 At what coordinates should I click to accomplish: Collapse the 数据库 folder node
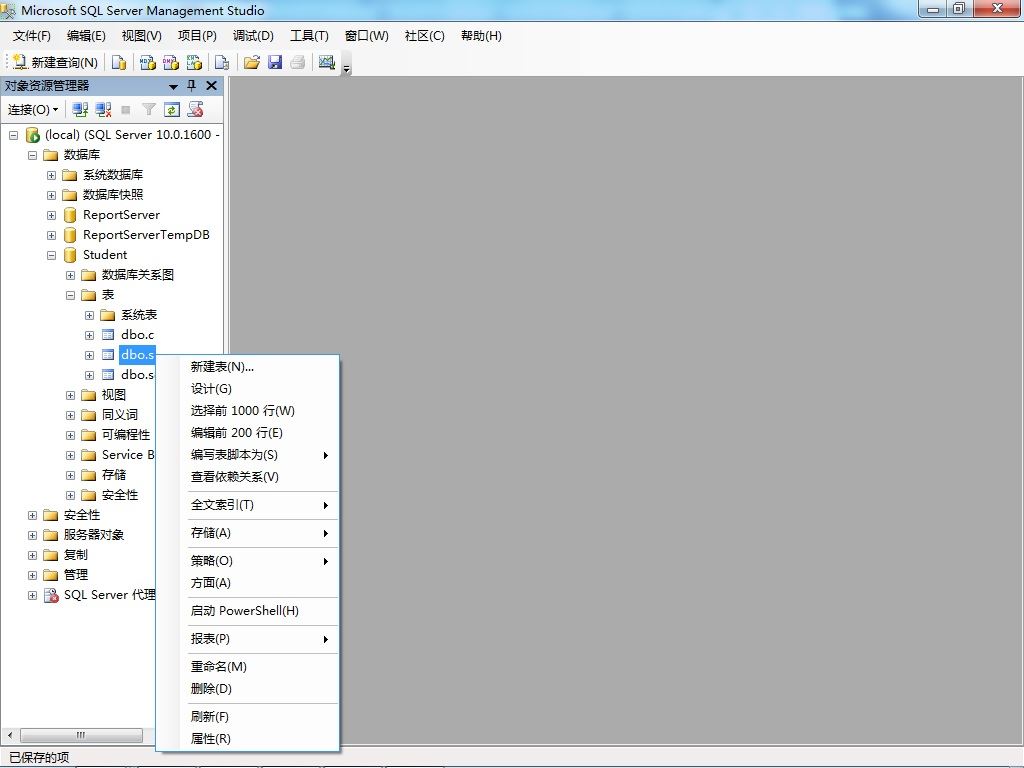coord(32,155)
